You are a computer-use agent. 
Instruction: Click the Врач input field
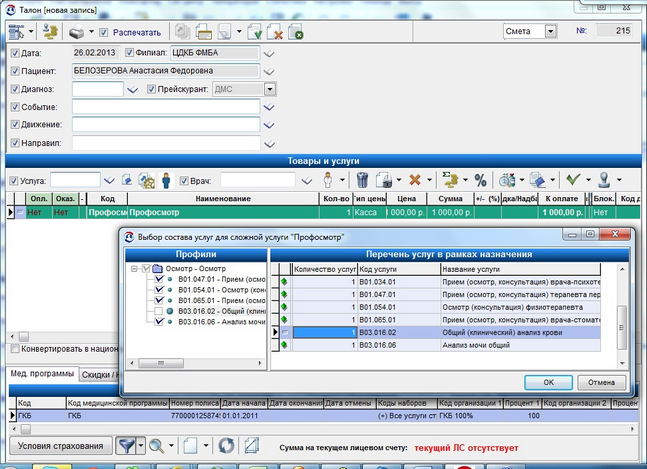coord(258,180)
